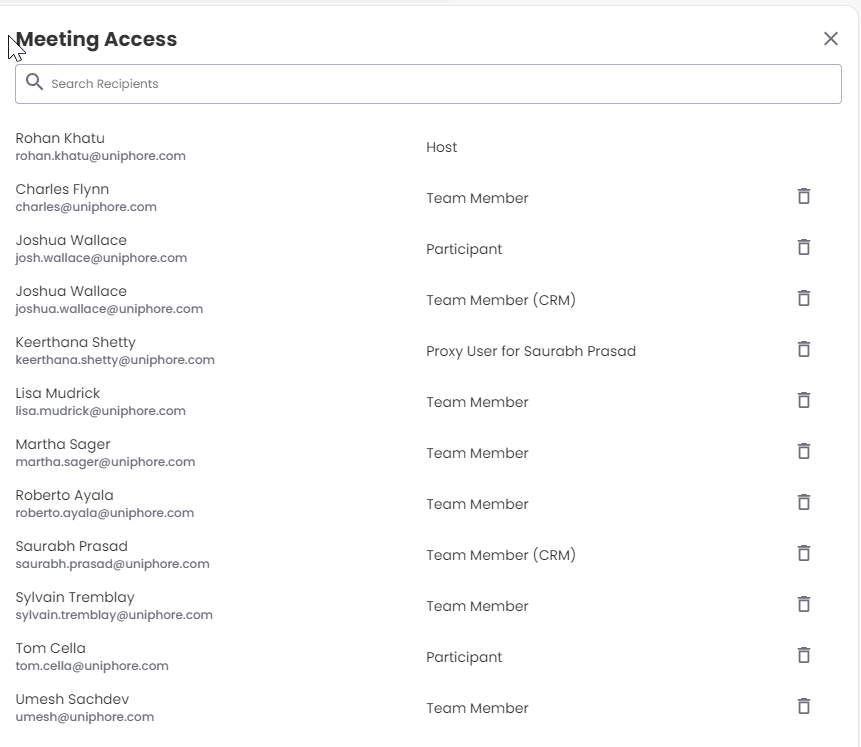Click the Meeting Access heading
This screenshot has height=747, width=861.
point(96,39)
